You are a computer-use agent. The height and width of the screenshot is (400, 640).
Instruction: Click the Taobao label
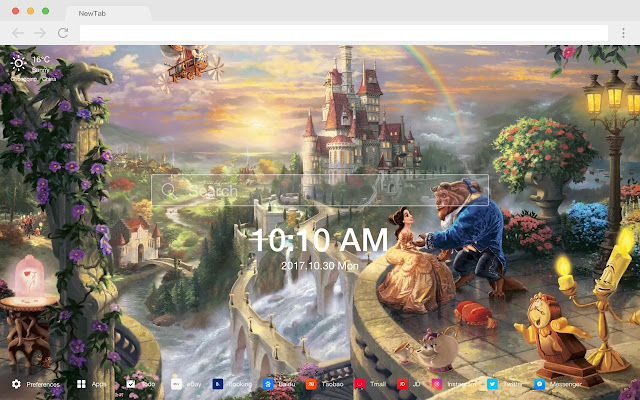(332, 384)
